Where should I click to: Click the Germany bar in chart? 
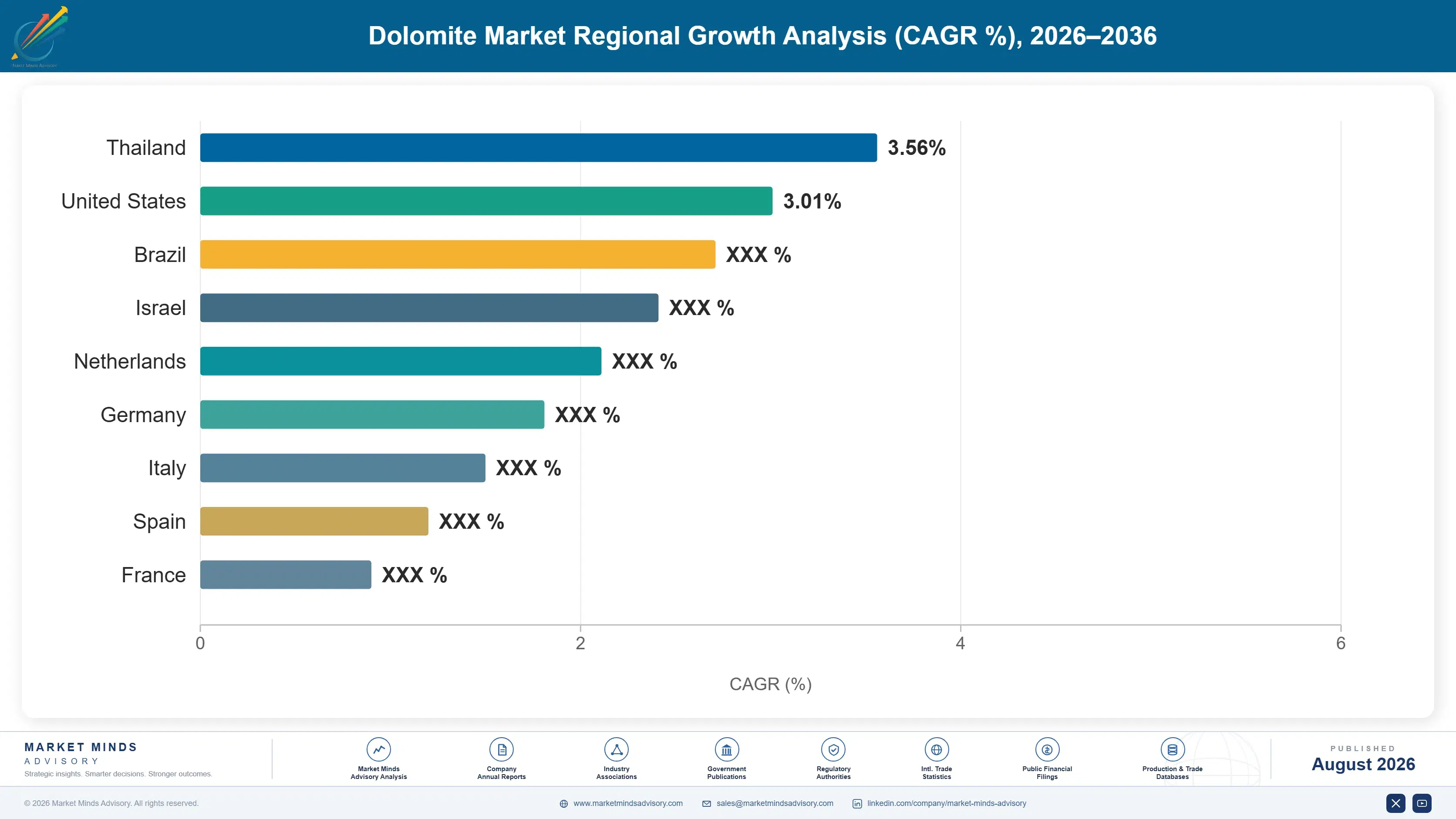(372, 415)
